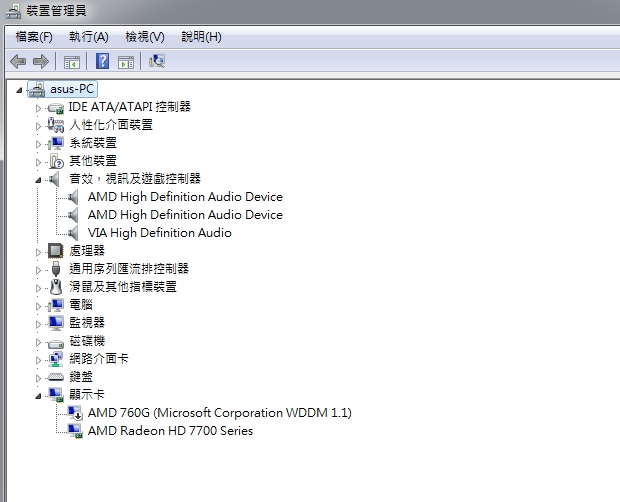This screenshot has height=502, width=620.
Task: Expand 系統裝置 node
Action: pos(38,144)
